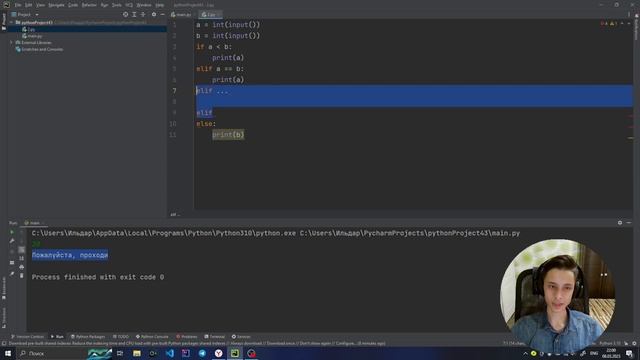Click the 'Process finished with exit code 0' output
Image resolution: width=640 pixels, height=360 pixels.
(x=98, y=277)
